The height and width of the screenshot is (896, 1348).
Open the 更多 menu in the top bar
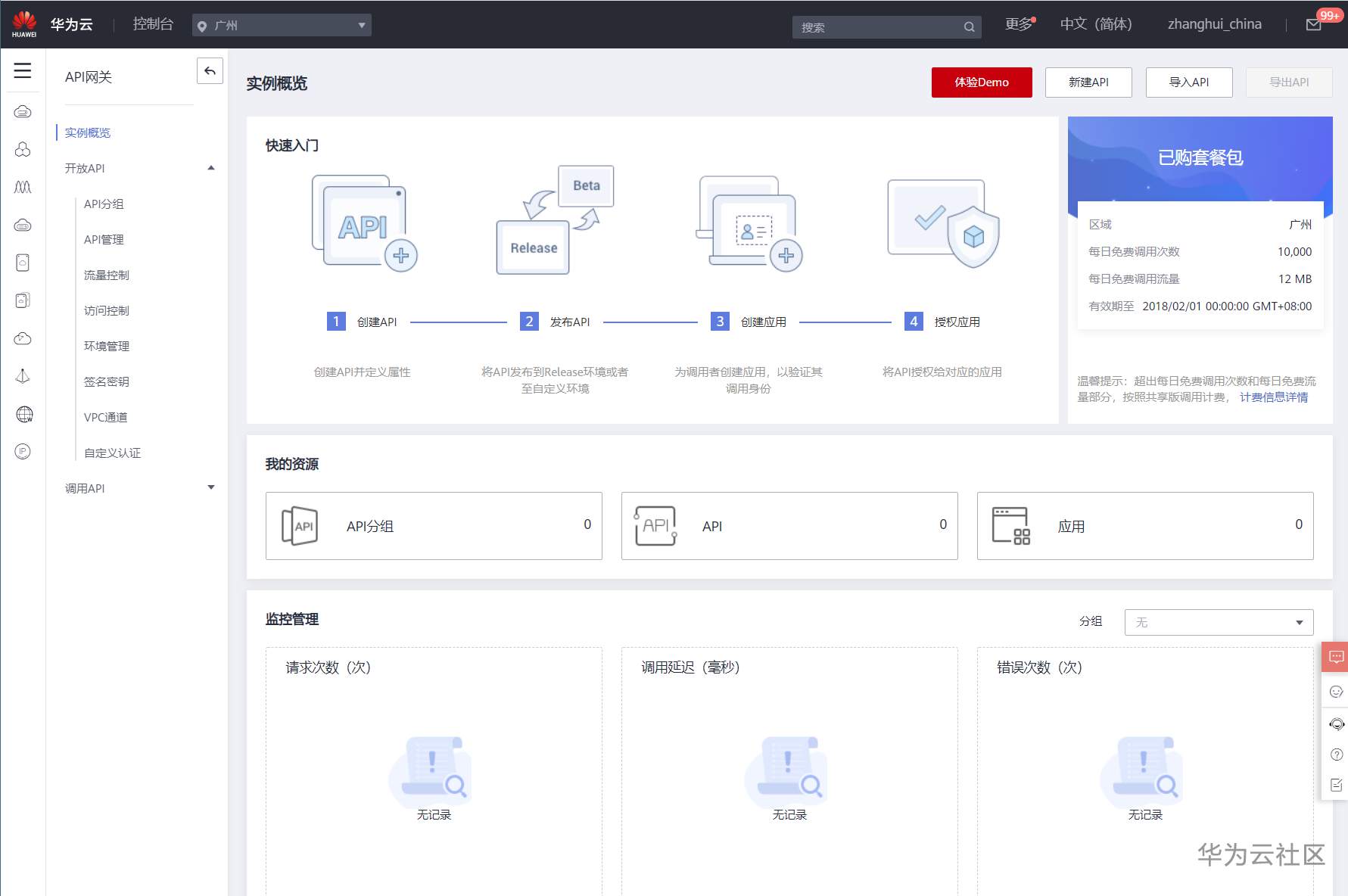(1019, 24)
